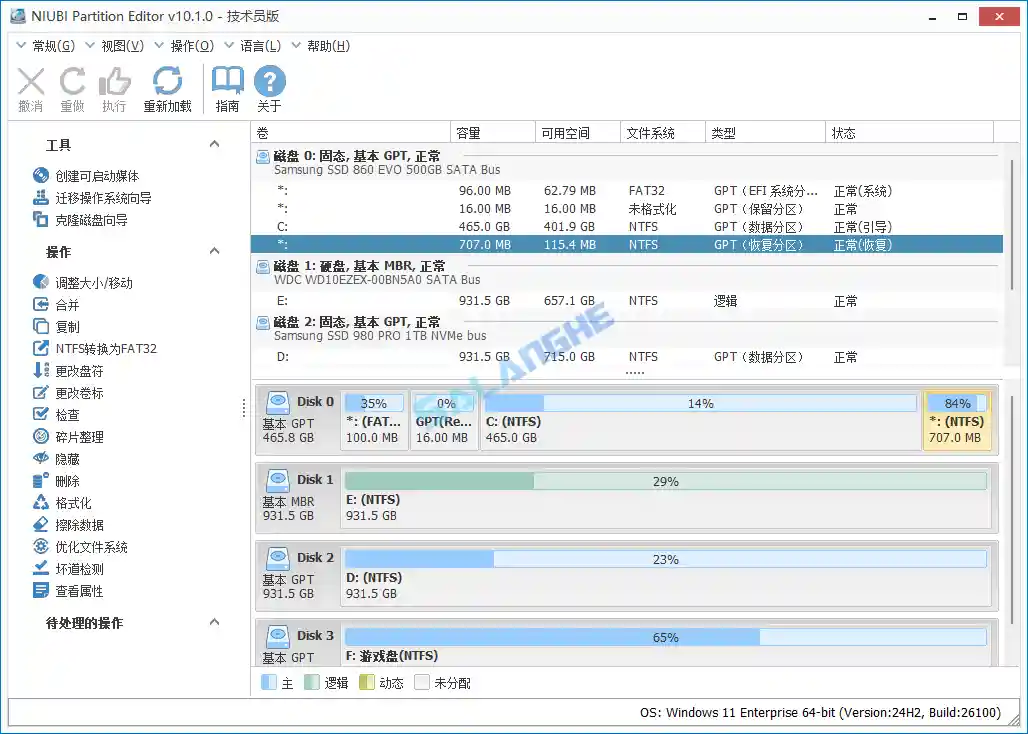Click the Disk 2 label block in map
Screen dimensions: 1028x734
pyautogui.click(x=298, y=575)
